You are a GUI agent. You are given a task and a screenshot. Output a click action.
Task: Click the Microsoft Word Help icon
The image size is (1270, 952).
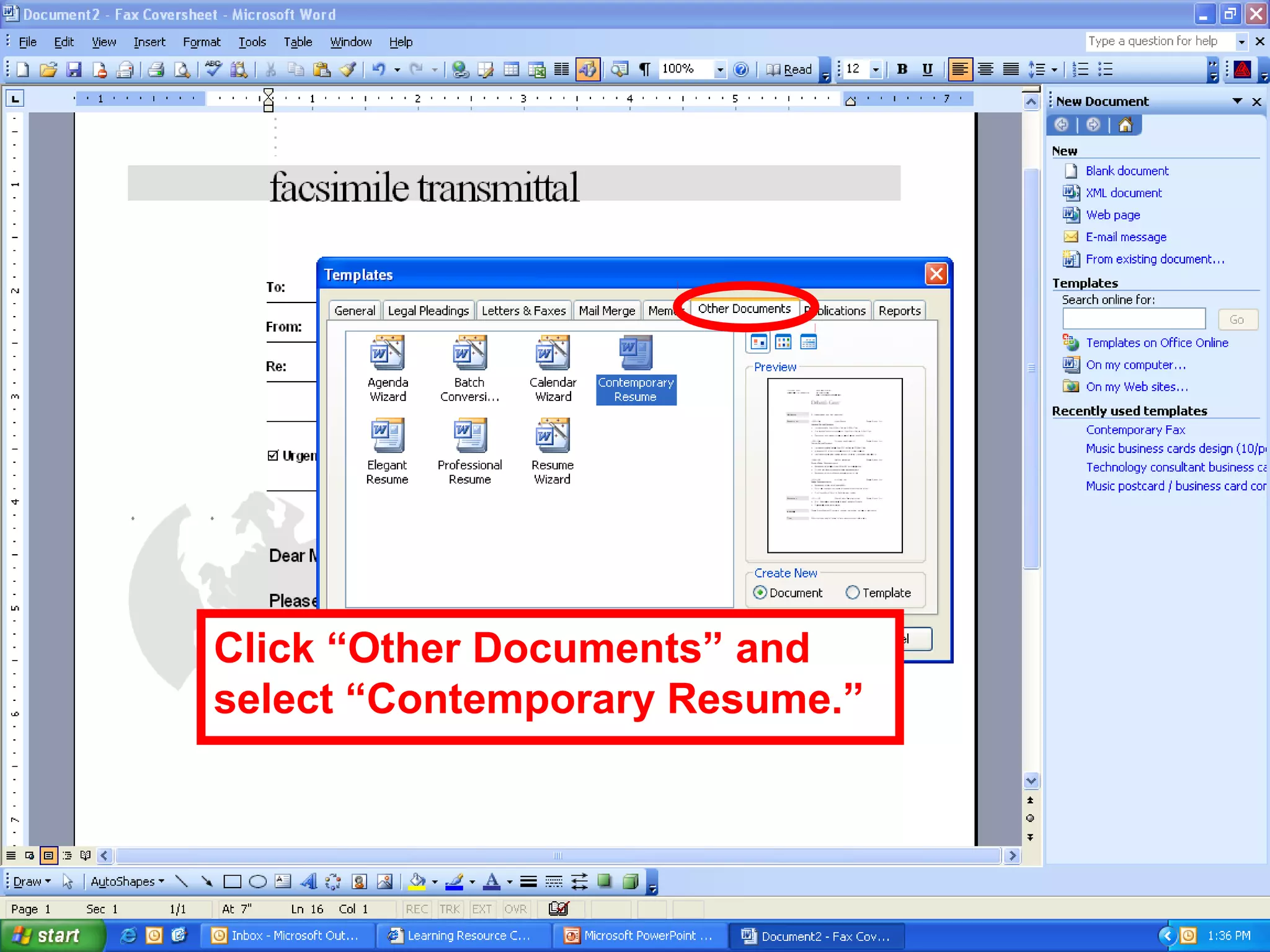(741, 69)
